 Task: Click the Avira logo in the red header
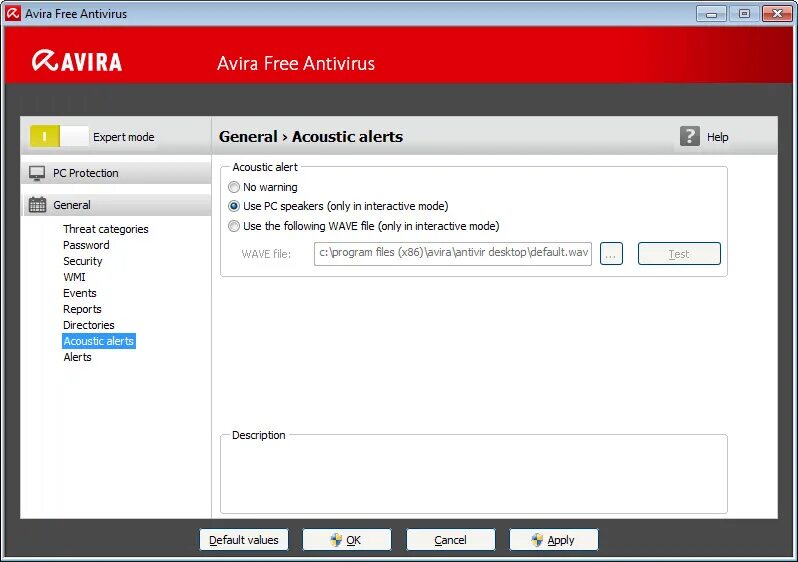tap(77, 61)
